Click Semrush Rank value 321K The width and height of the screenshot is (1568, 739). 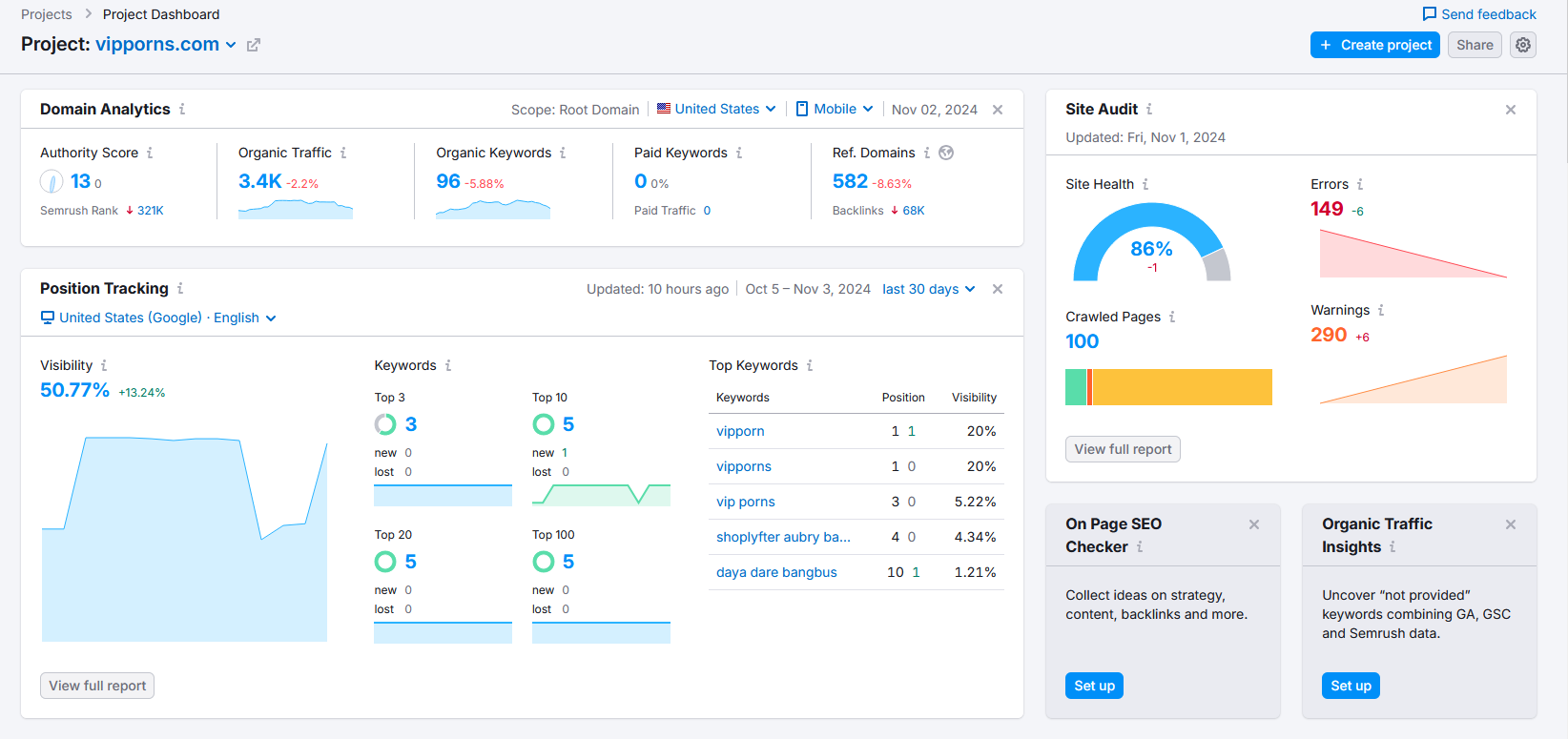[151, 211]
